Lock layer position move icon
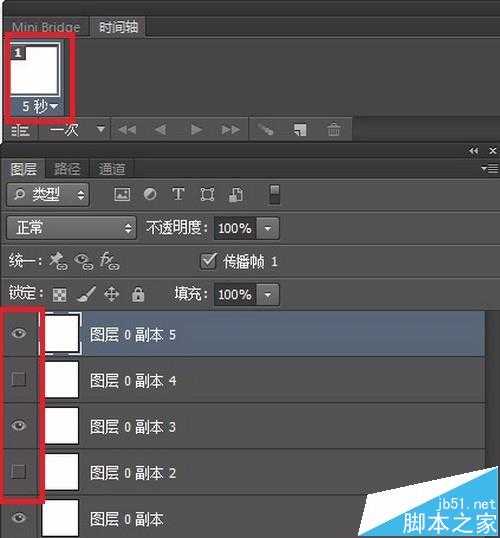500x538 pixels. point(112,295)
